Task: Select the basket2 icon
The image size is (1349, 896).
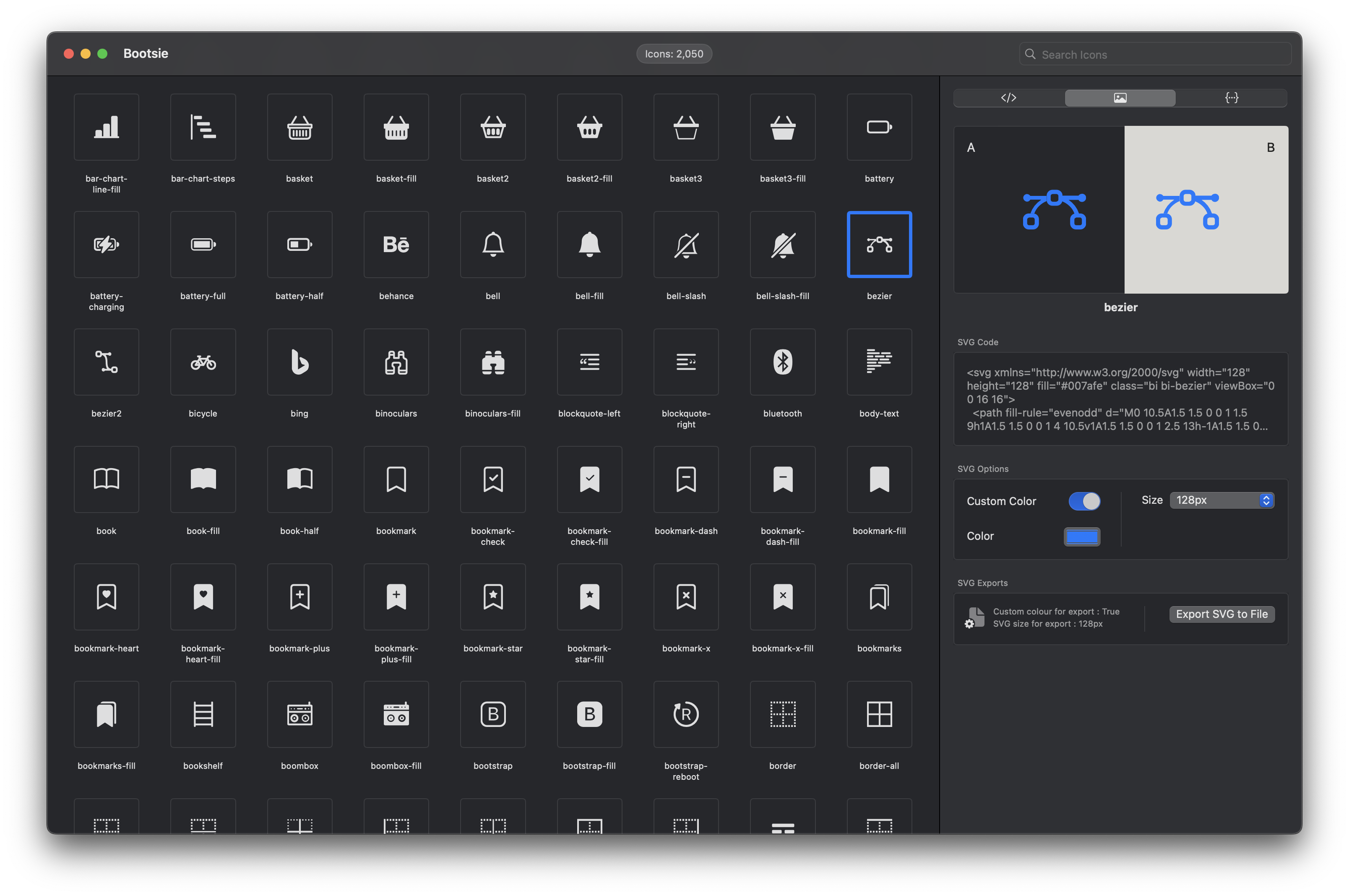Action: (x=492, y=127)
